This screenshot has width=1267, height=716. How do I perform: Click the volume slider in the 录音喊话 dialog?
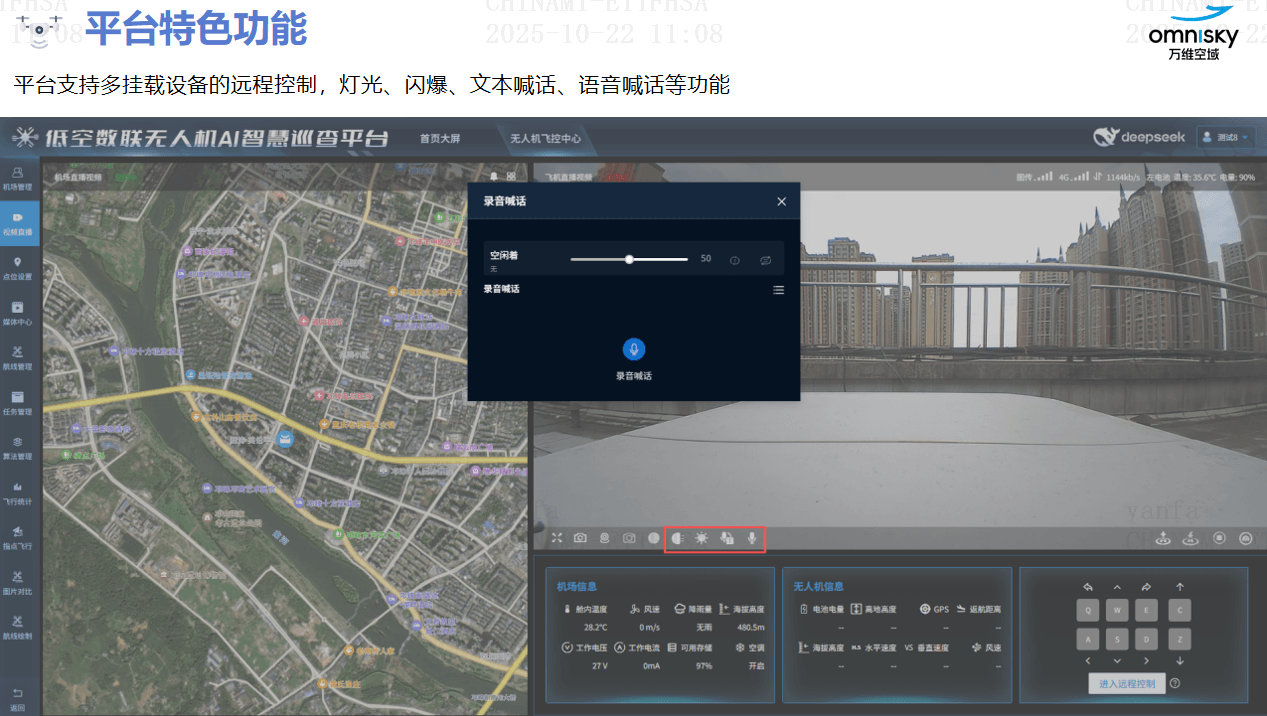629,259
